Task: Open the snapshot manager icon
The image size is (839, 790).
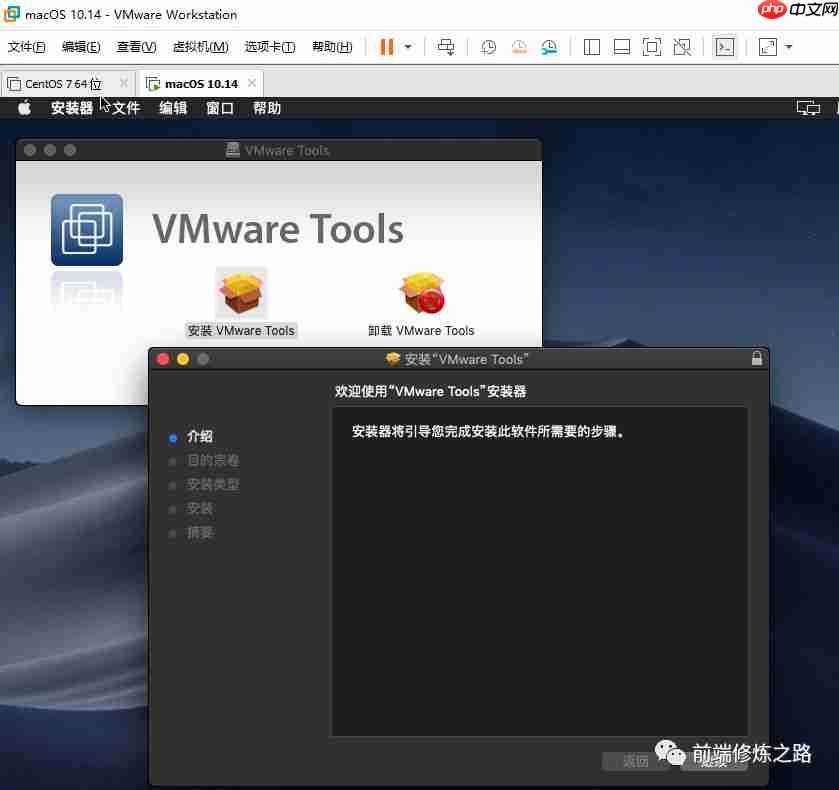Action: (x=549, y=48)
